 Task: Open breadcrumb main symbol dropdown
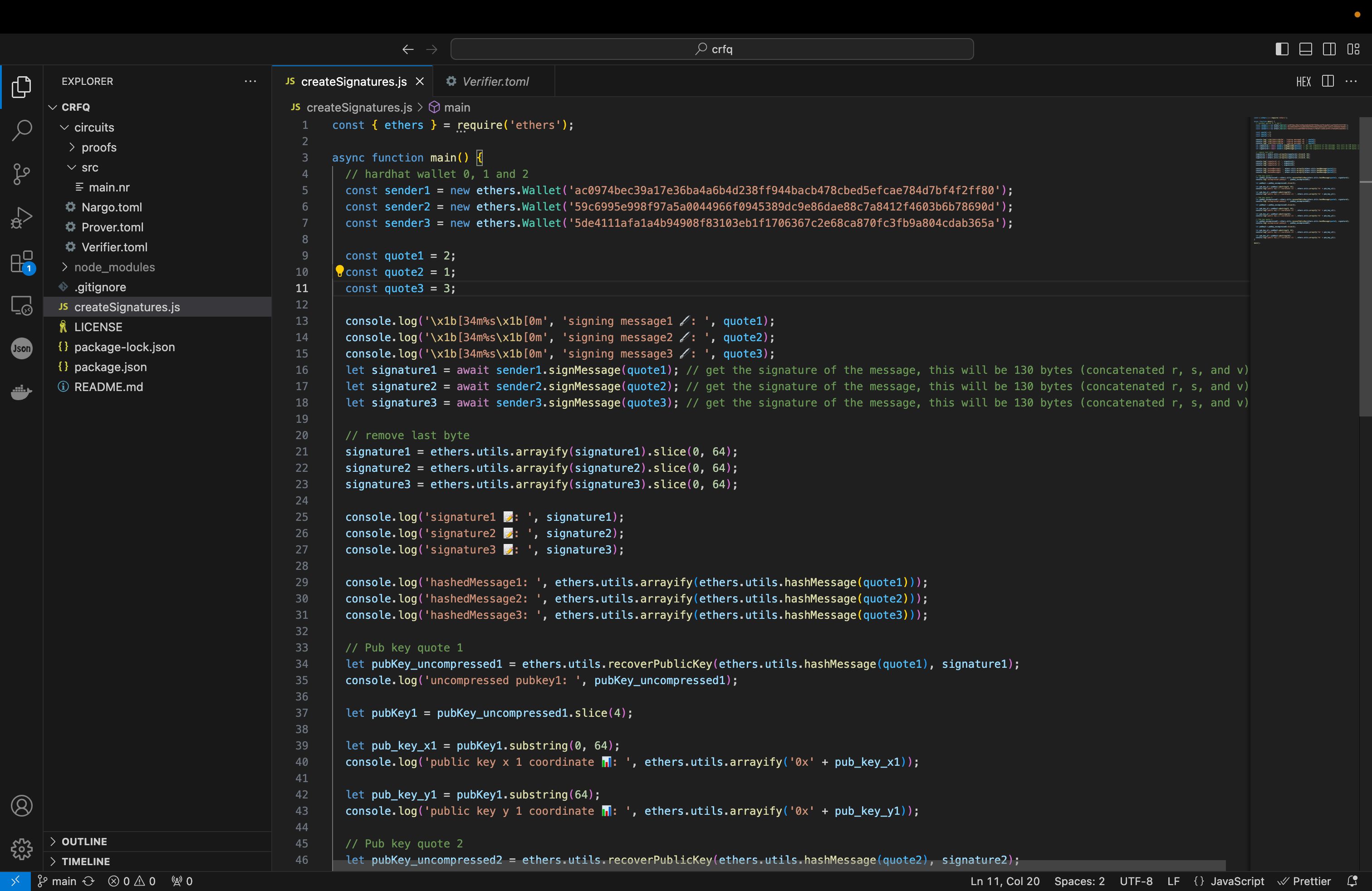(450, 107)
